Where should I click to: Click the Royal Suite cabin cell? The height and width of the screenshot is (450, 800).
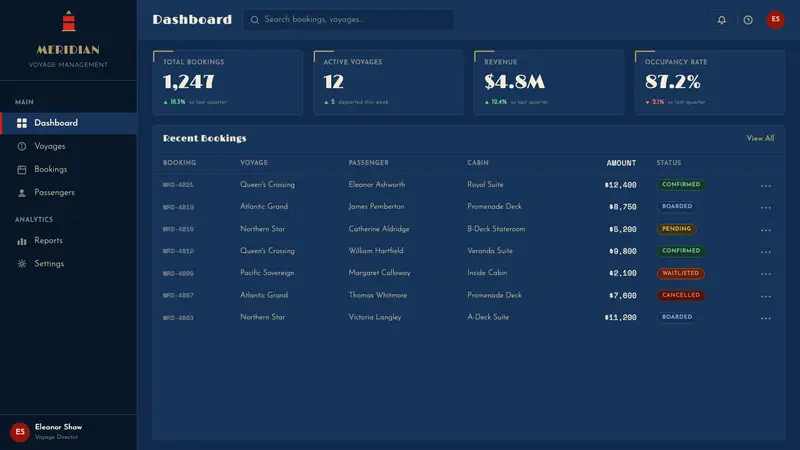coord(485,185)
